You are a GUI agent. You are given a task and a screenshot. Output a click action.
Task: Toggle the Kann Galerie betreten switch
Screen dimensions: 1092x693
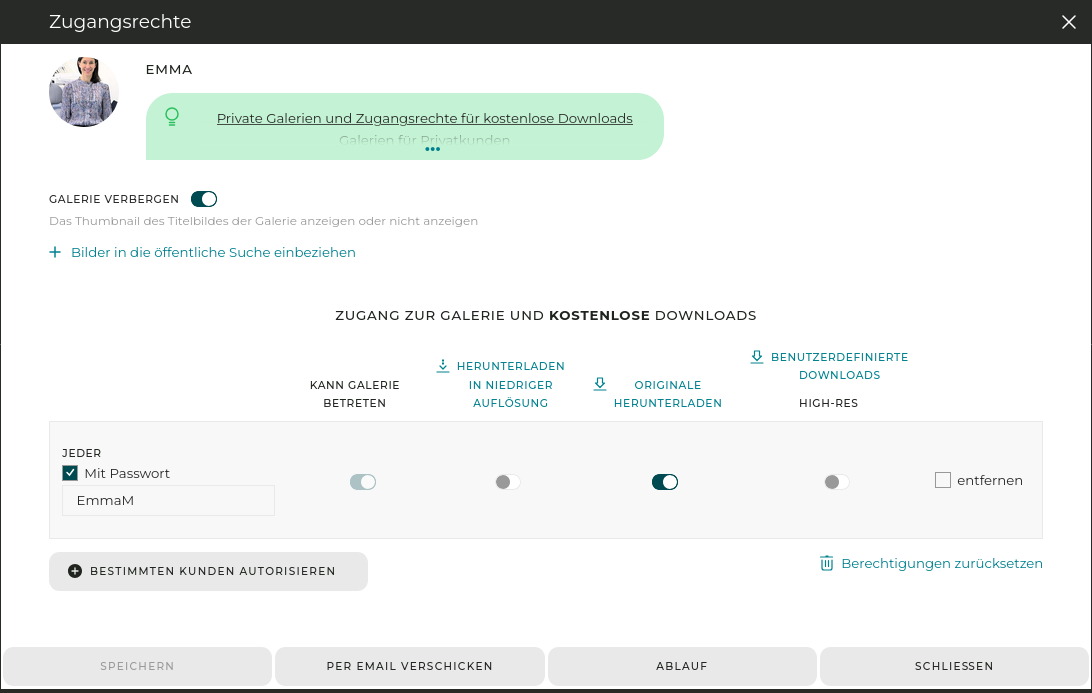[x=362, y=481]
